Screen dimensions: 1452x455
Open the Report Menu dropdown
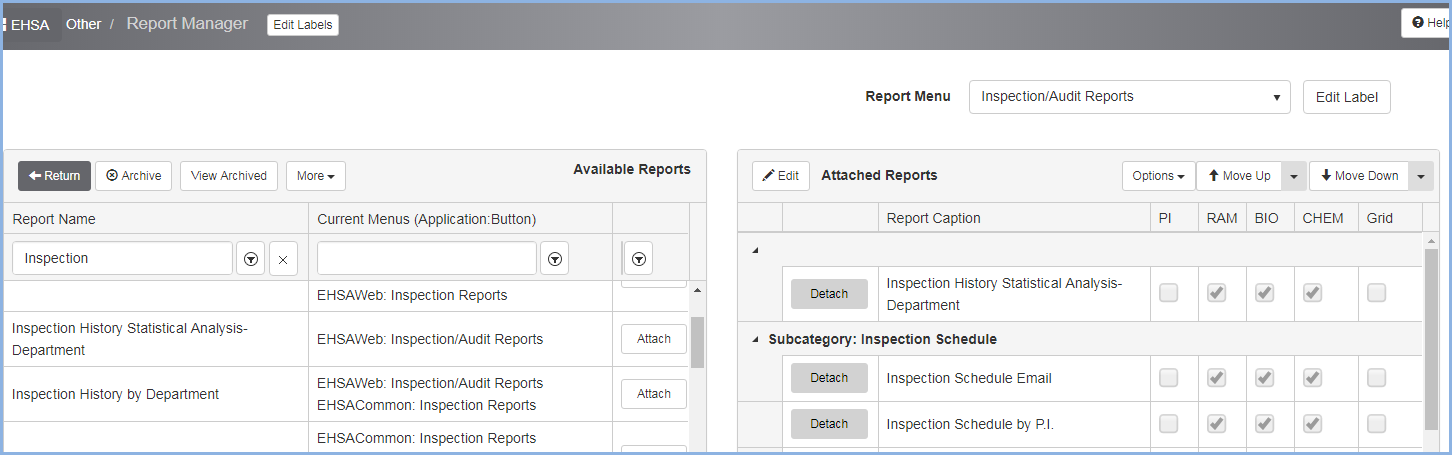click(x=1130, y=97)
